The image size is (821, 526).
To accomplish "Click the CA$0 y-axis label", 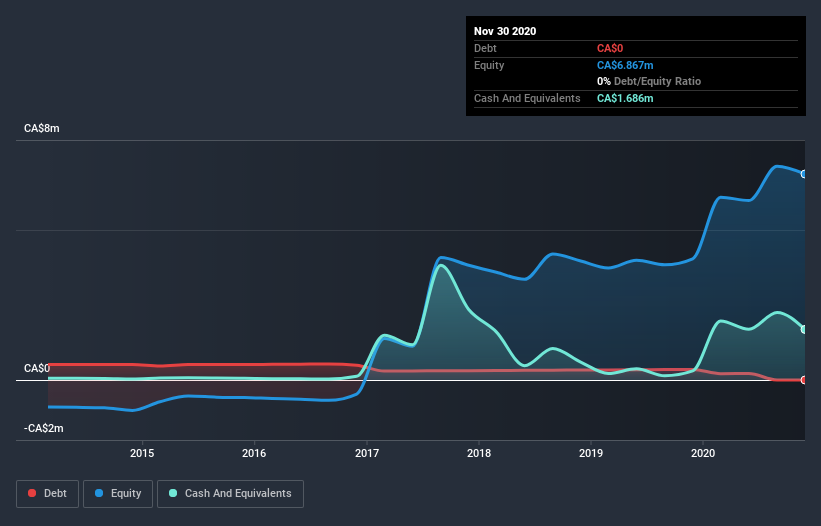I will click(37, 368).
